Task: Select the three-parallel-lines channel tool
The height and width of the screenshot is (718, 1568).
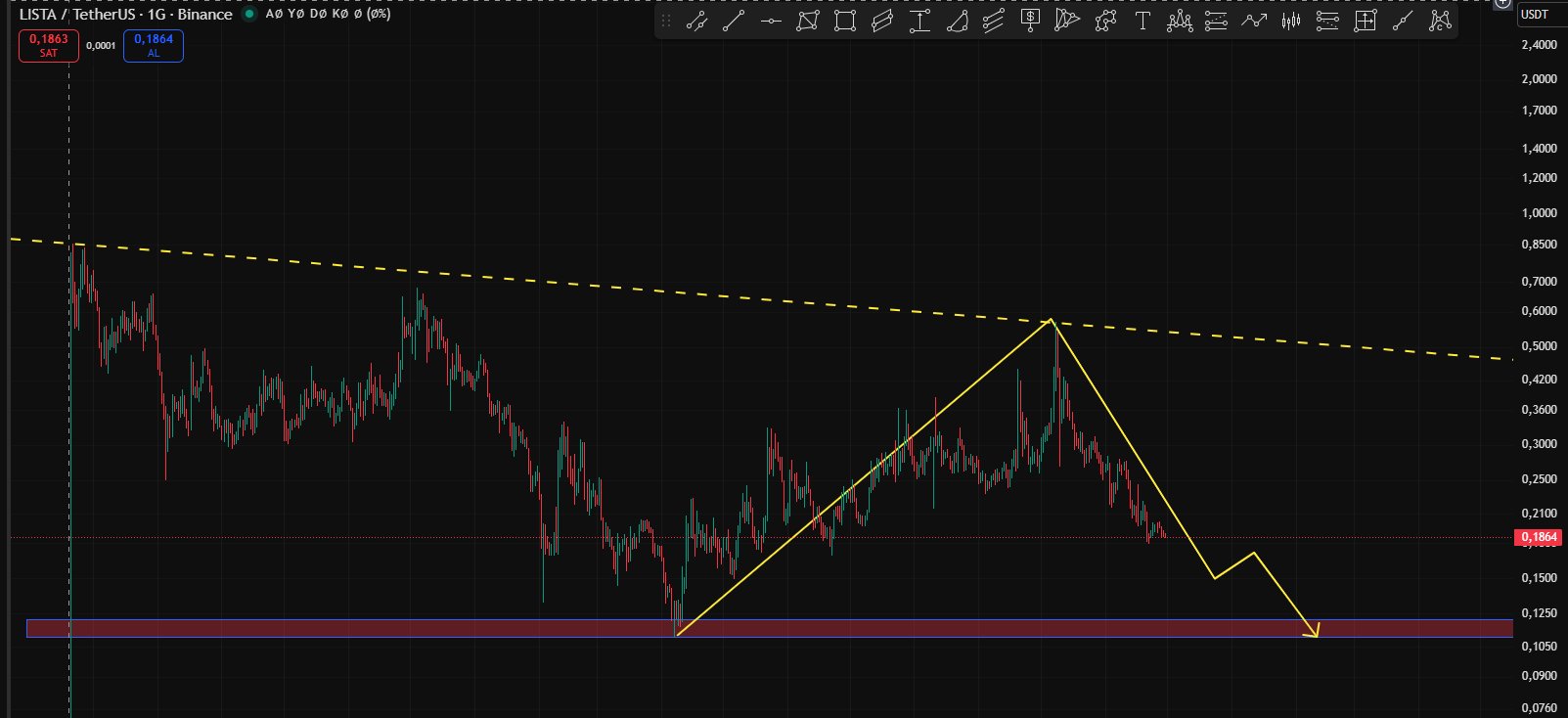Action: click(x=994, y=22)
